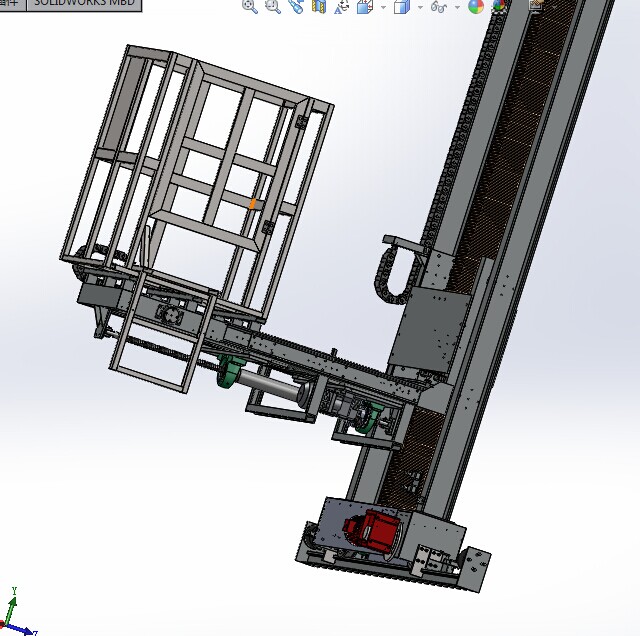Click the Display Style cube icon
Screen dimensions: 640x636
coord(402,6)
